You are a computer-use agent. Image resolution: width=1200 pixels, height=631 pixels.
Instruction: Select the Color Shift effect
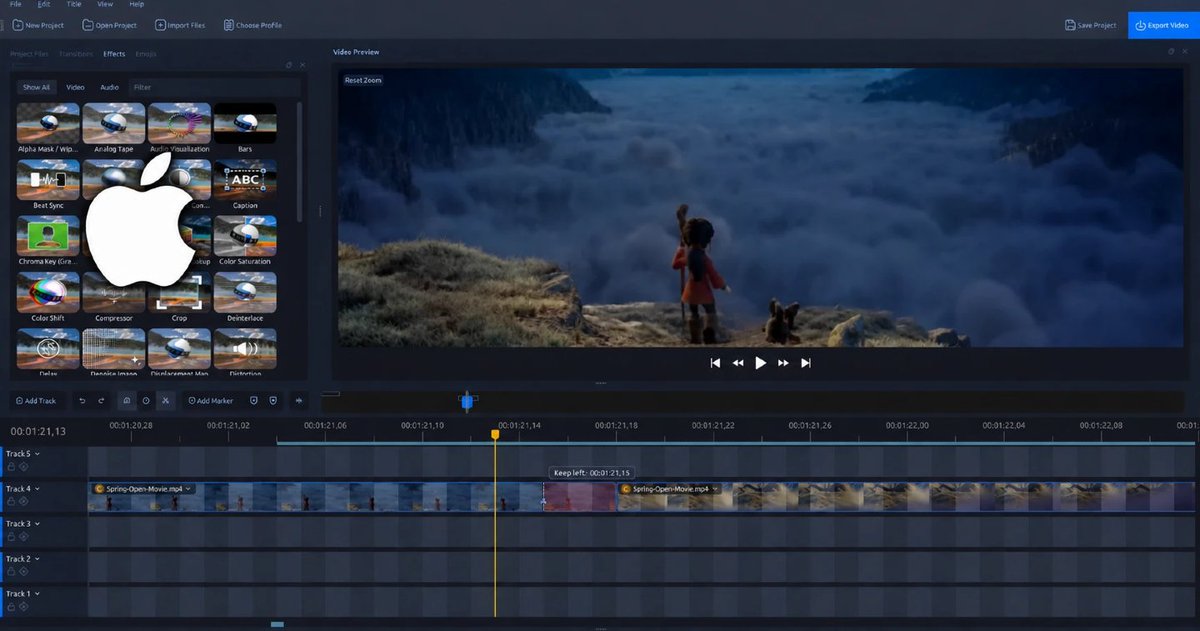click(x=48, y=297)
